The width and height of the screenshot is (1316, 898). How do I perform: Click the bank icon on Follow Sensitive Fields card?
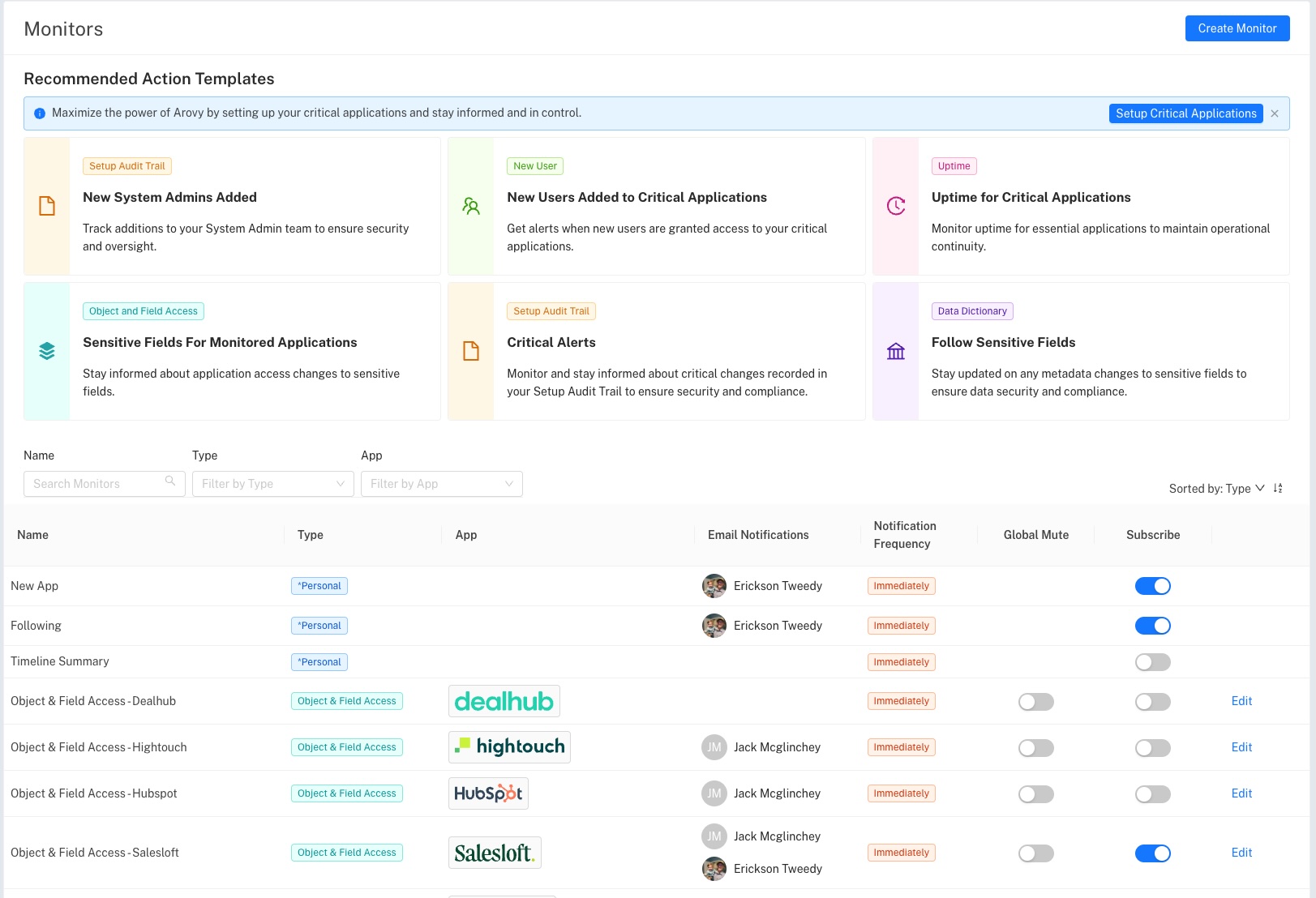tap(895, 351)
